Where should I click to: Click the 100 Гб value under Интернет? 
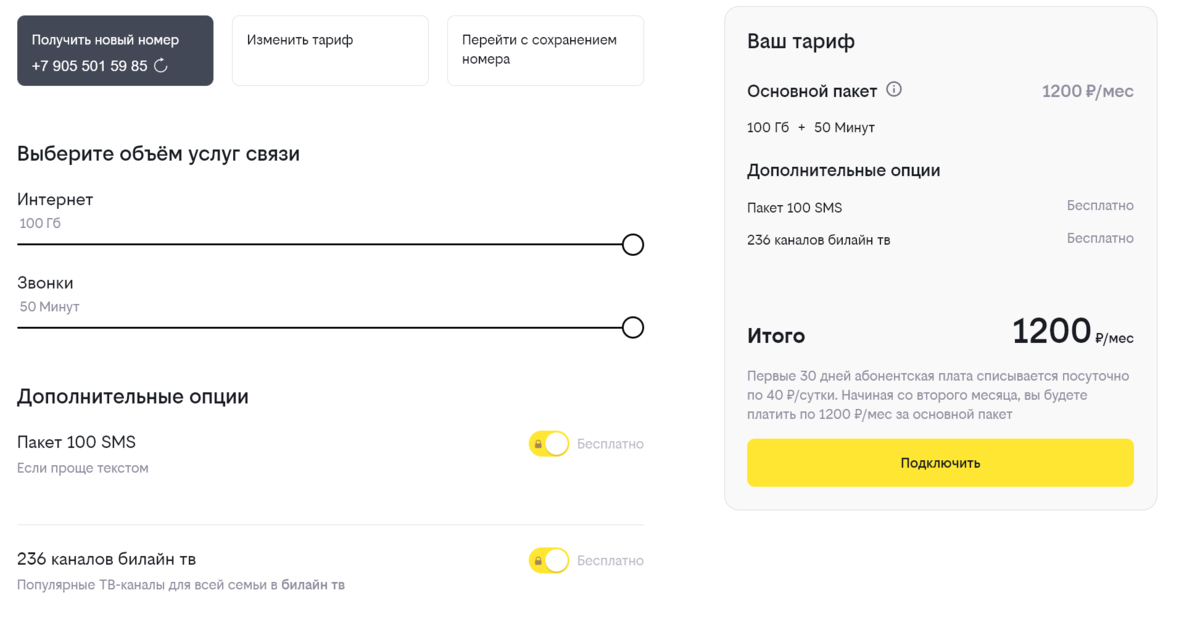pyautogui.click(x=40, y=223)
